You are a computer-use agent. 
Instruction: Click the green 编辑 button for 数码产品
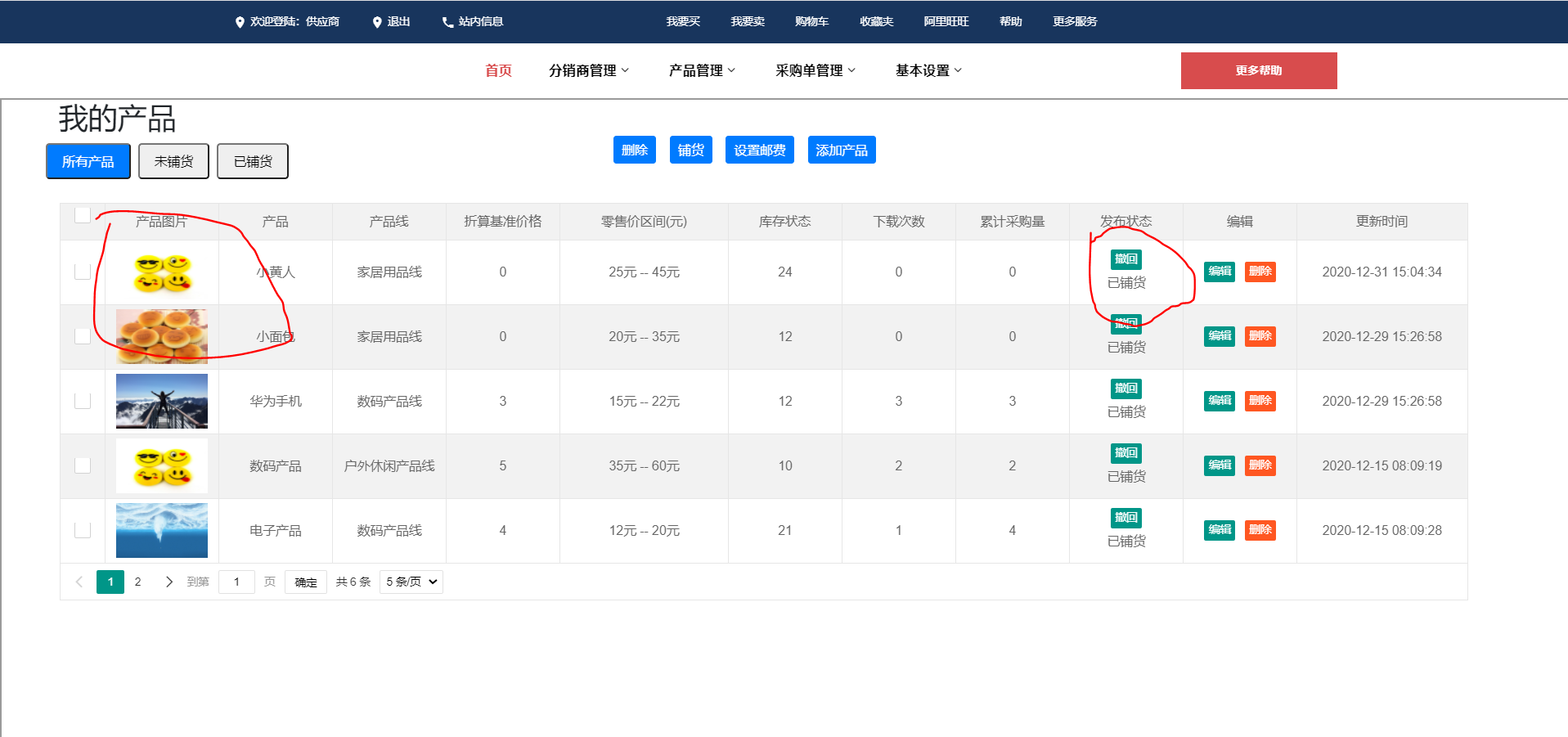(1219, 465)
